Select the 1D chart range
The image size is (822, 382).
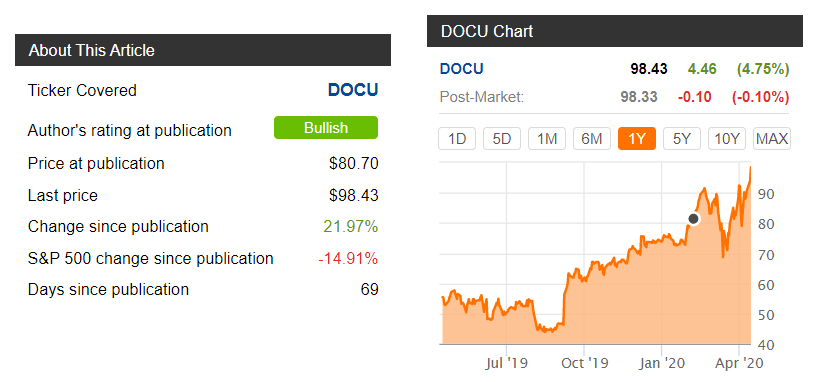(457, 139)
